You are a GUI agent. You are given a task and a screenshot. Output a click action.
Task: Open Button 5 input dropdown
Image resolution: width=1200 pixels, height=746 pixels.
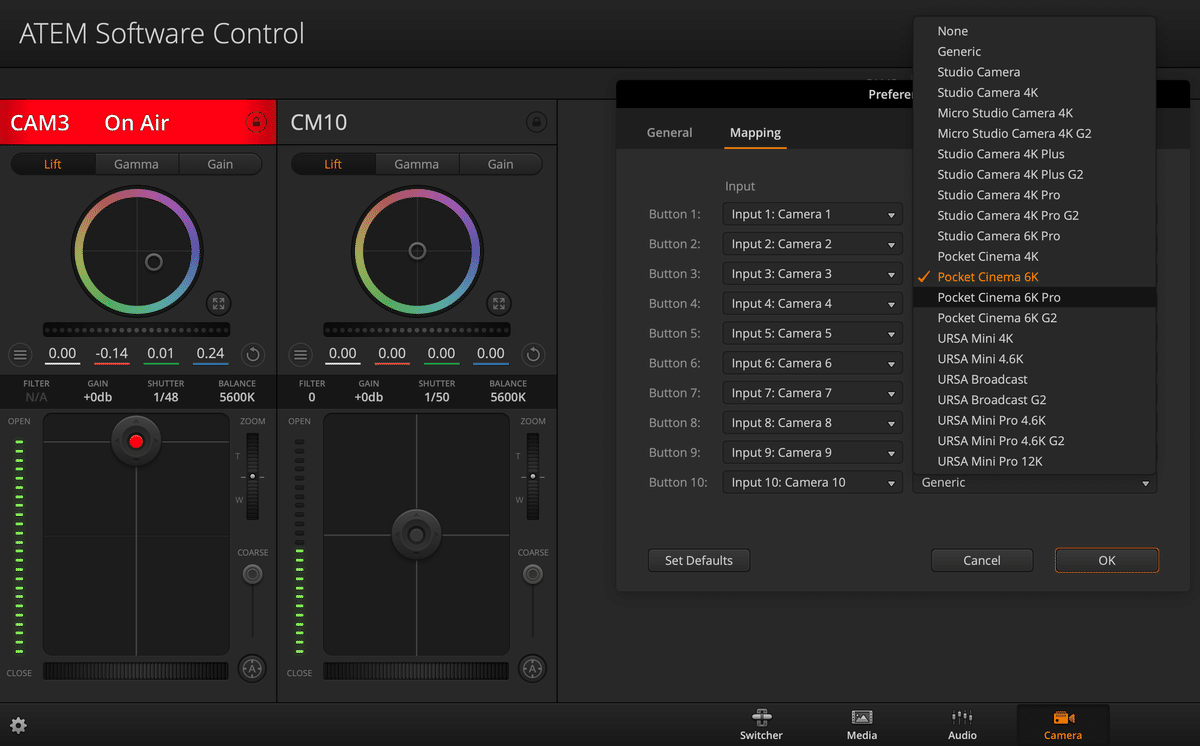pyautogui.click(x=813, y=333)
